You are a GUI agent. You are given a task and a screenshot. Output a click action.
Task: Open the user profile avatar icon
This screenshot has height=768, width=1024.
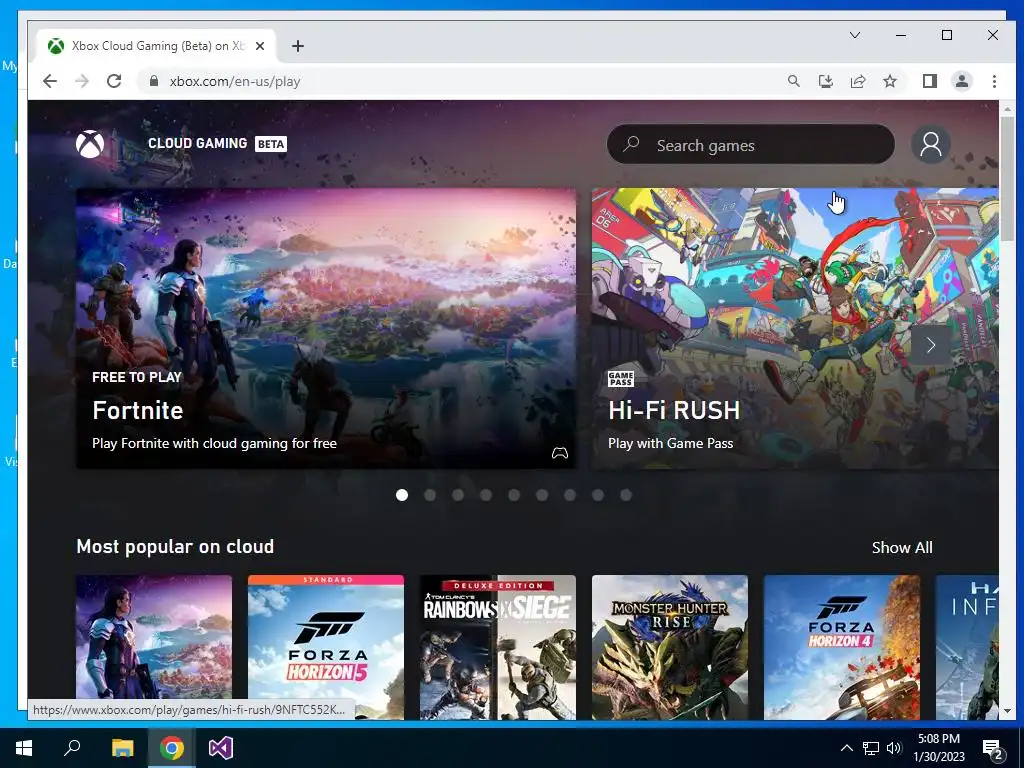pyautogui.click(x=931, y=144)
